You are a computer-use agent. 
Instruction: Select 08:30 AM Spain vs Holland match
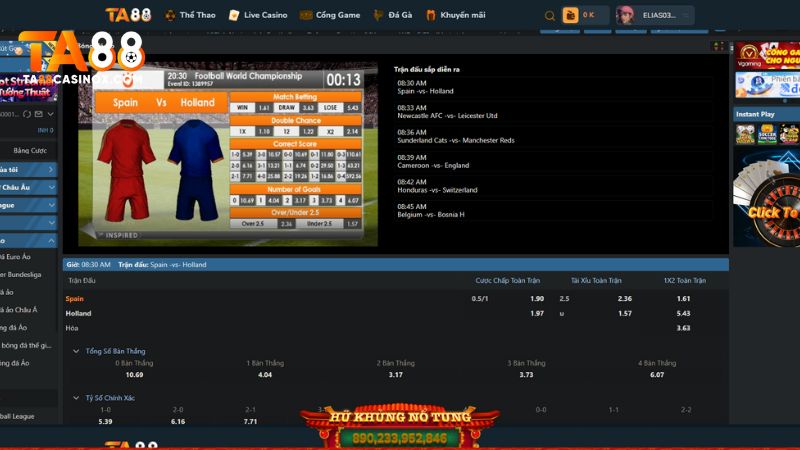(x=553, y=87)
